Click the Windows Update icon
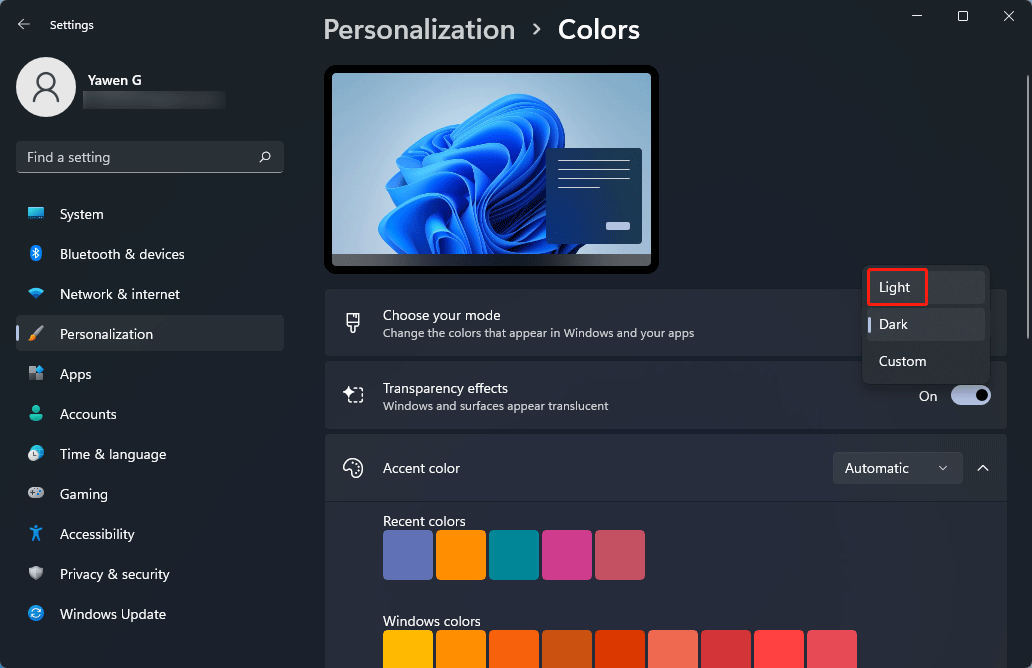The image size is (1032, 668). [36, 614]
